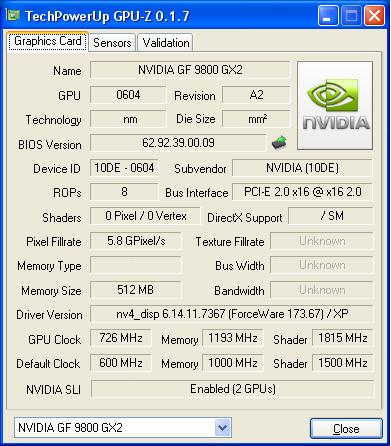Viewport: 391px width, 446px height.
Task: Click default Shader clock 1500 MHz
Action: tap(343, 363)
